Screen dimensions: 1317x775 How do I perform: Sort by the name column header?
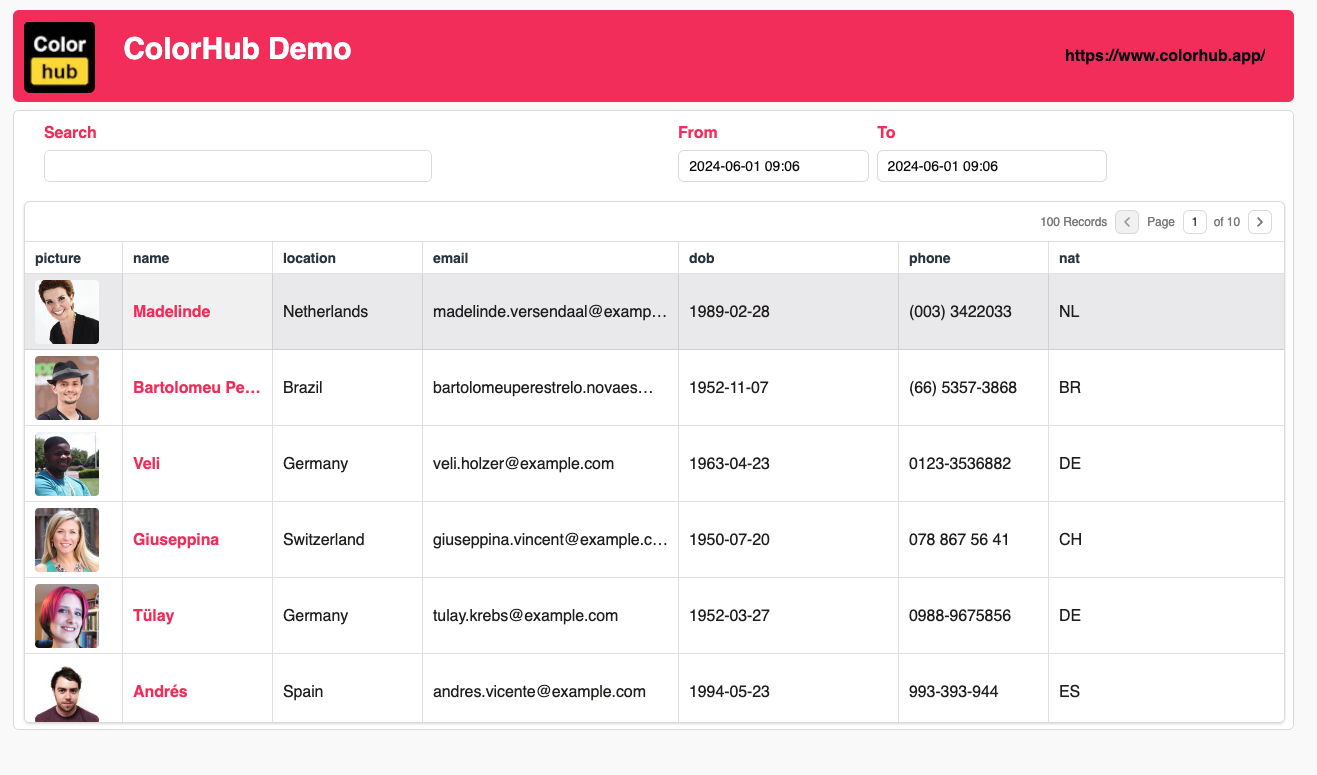(151, 258)
